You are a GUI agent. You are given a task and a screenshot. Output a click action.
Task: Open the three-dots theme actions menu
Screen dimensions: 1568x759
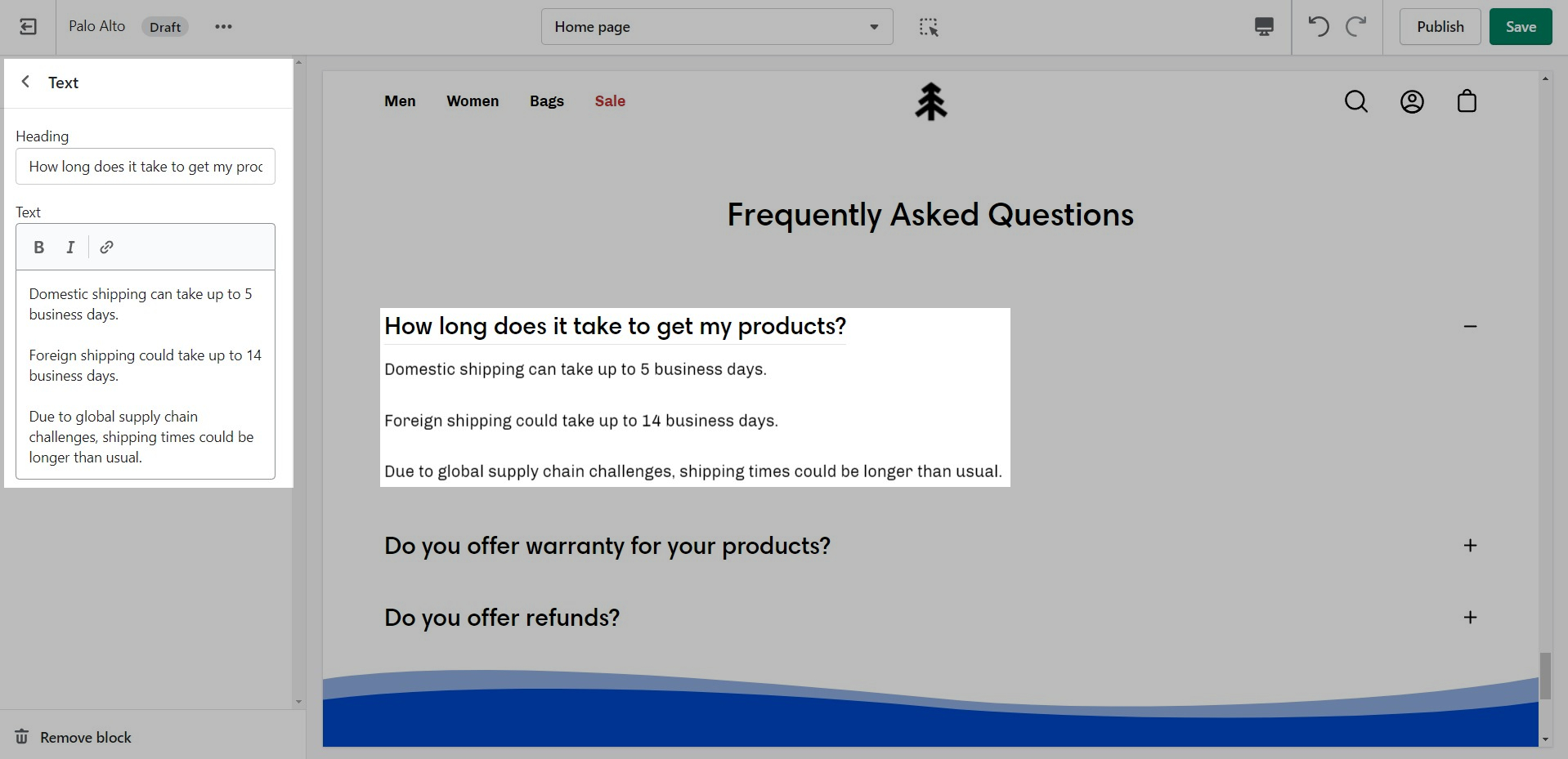click(x=223, y=27)
